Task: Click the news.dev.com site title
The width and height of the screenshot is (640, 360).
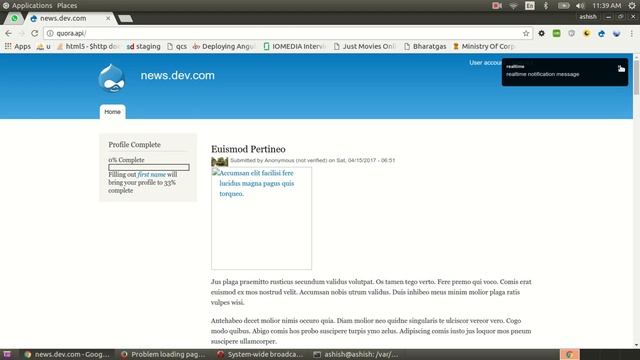Action: coord(178,76)
